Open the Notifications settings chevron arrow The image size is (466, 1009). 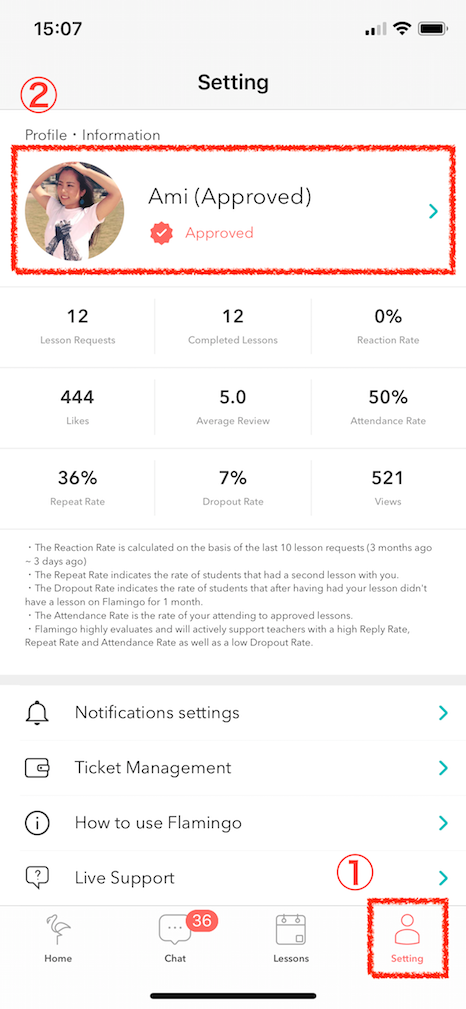pos(443,712)
